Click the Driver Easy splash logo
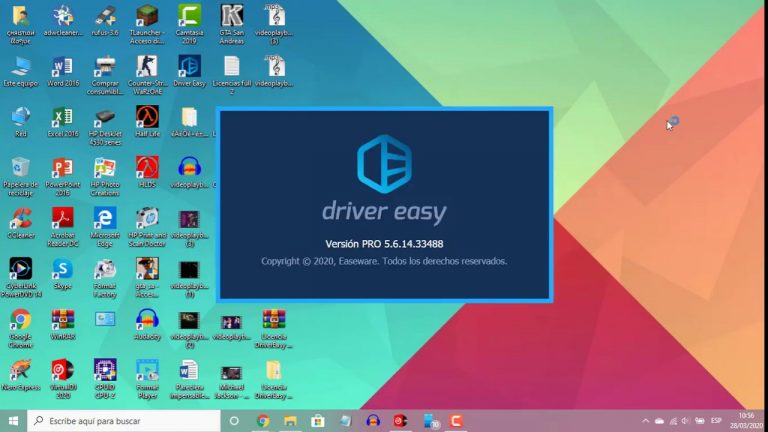 pos(384,164)
